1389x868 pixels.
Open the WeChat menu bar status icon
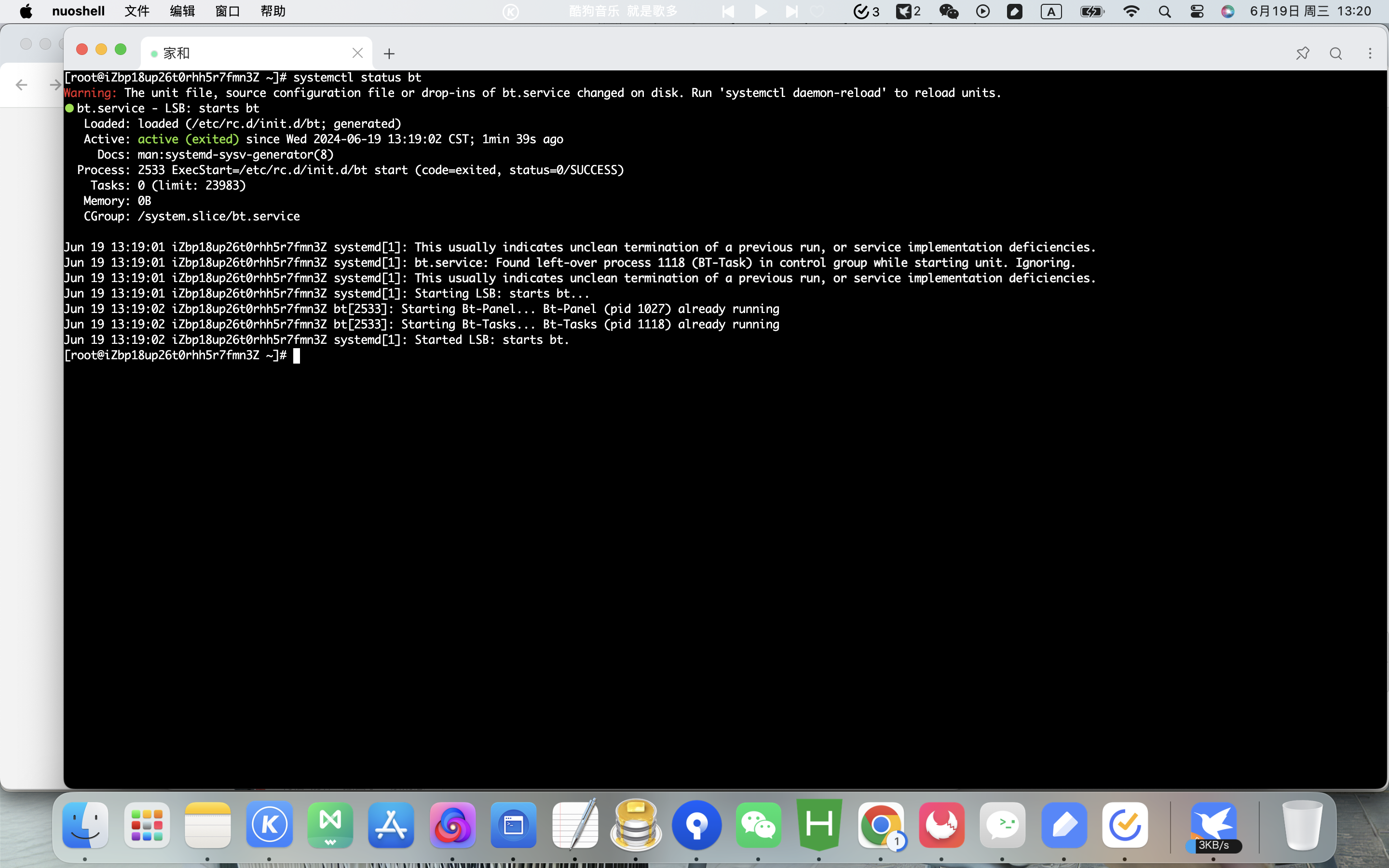click(x=949, y=12)
